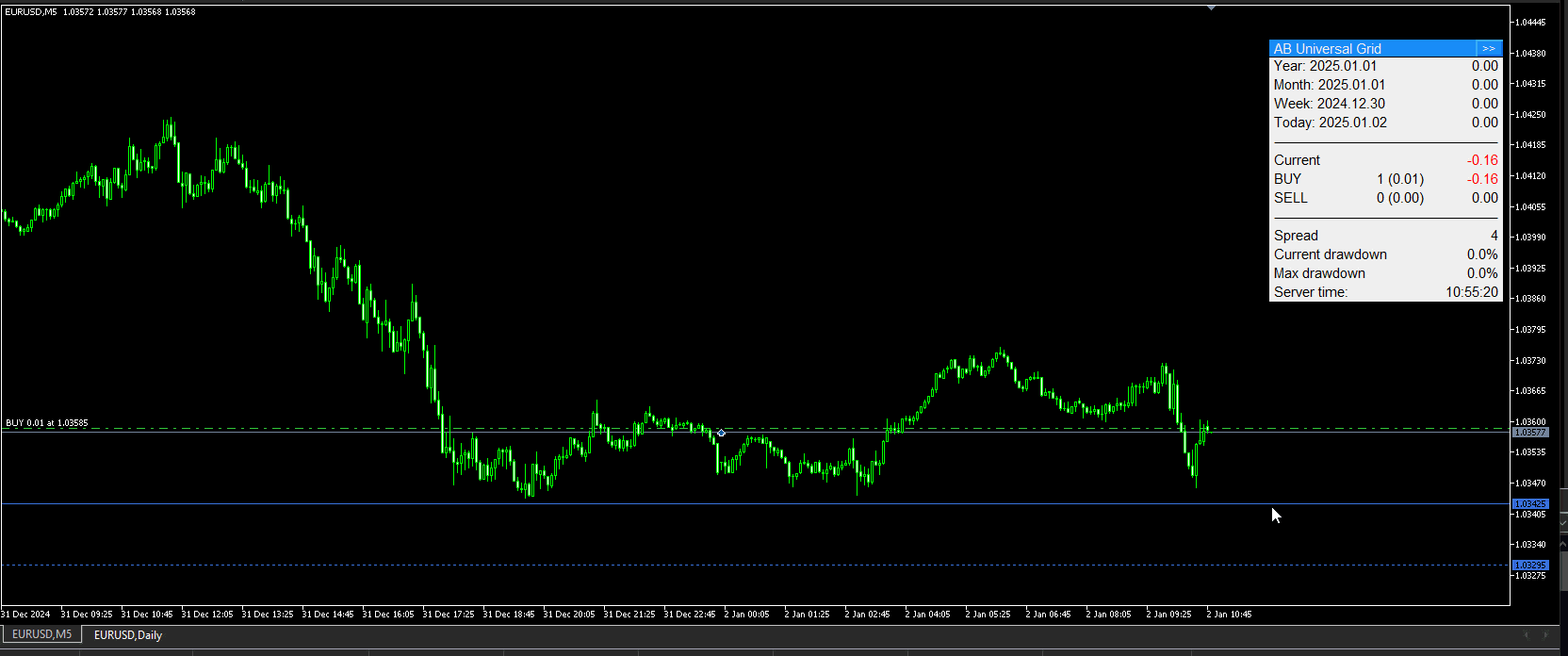Click the SELL count 0 (0.00)
This screenshot has width=1568, height=656.
click(1400, 198)
